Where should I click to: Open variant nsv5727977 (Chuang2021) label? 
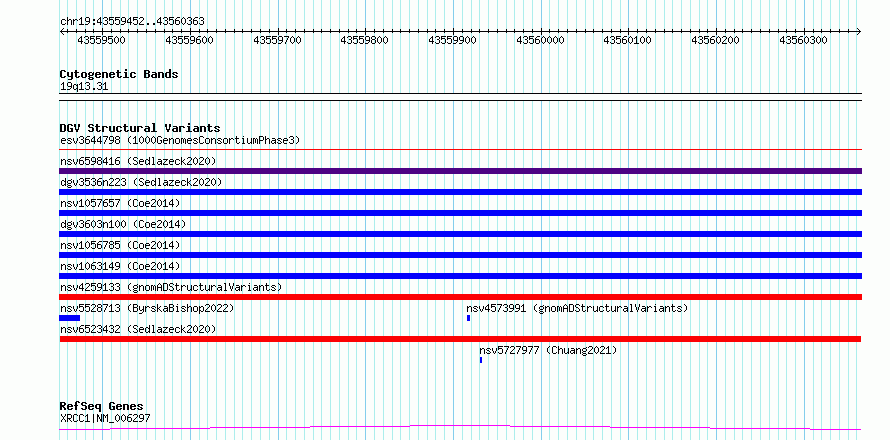click(548, 350)
